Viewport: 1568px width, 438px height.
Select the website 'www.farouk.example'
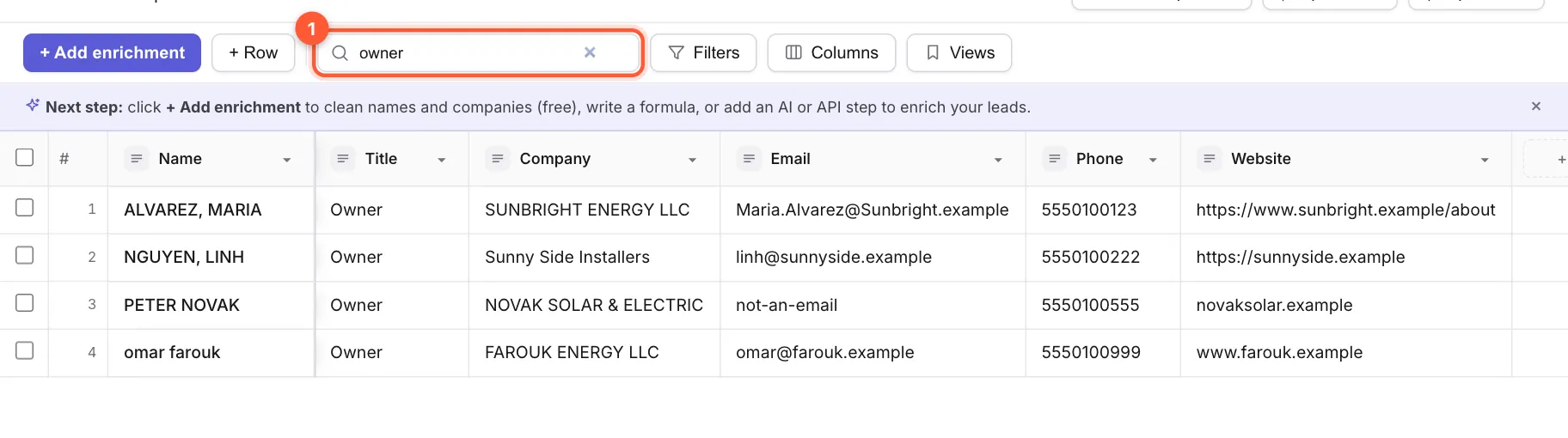click(1346, 353)
